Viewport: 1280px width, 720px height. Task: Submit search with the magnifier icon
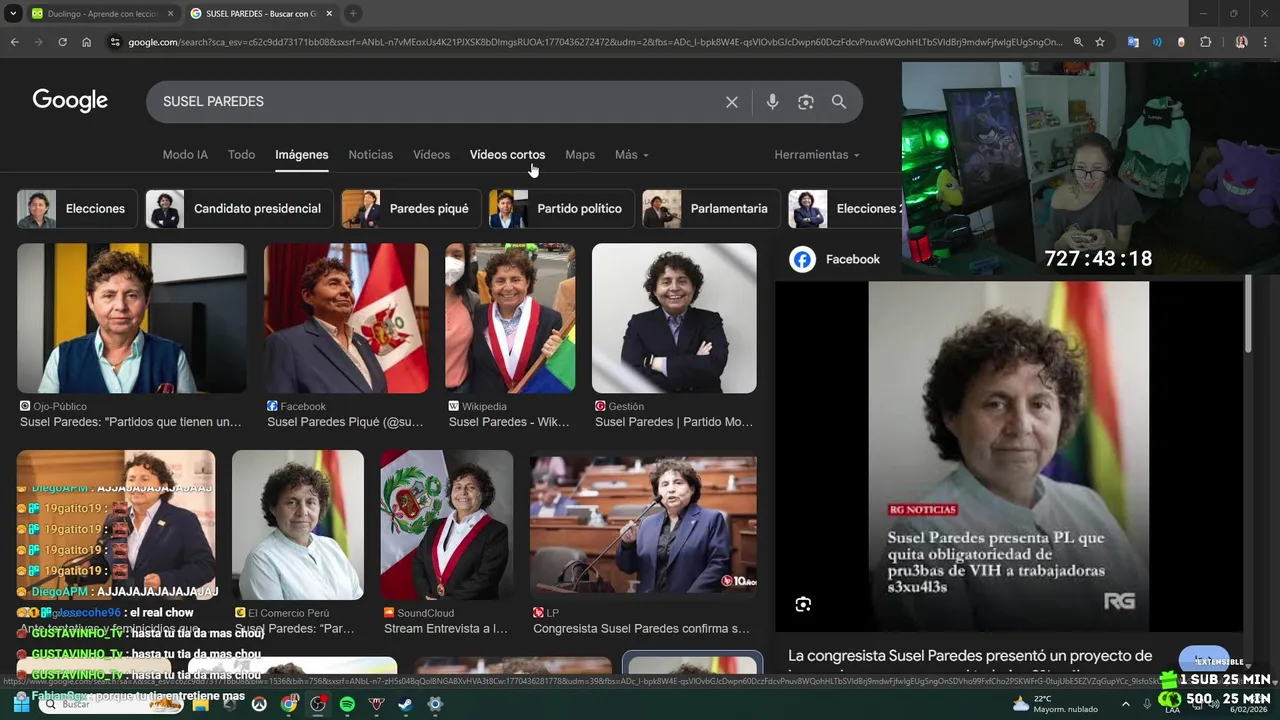[839, 102]
